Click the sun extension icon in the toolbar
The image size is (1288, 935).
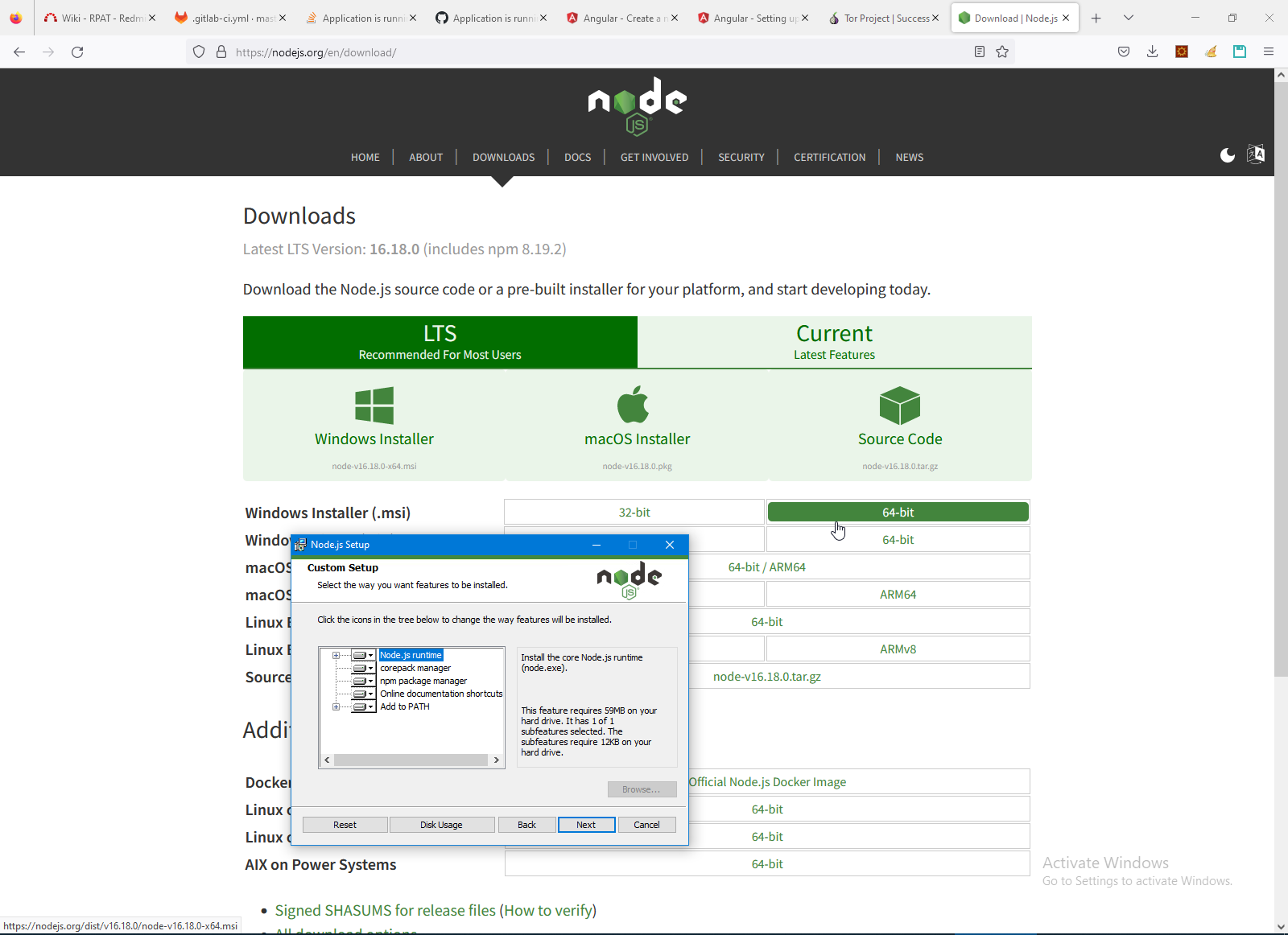pyautogui.click(x=1182, y=52)
